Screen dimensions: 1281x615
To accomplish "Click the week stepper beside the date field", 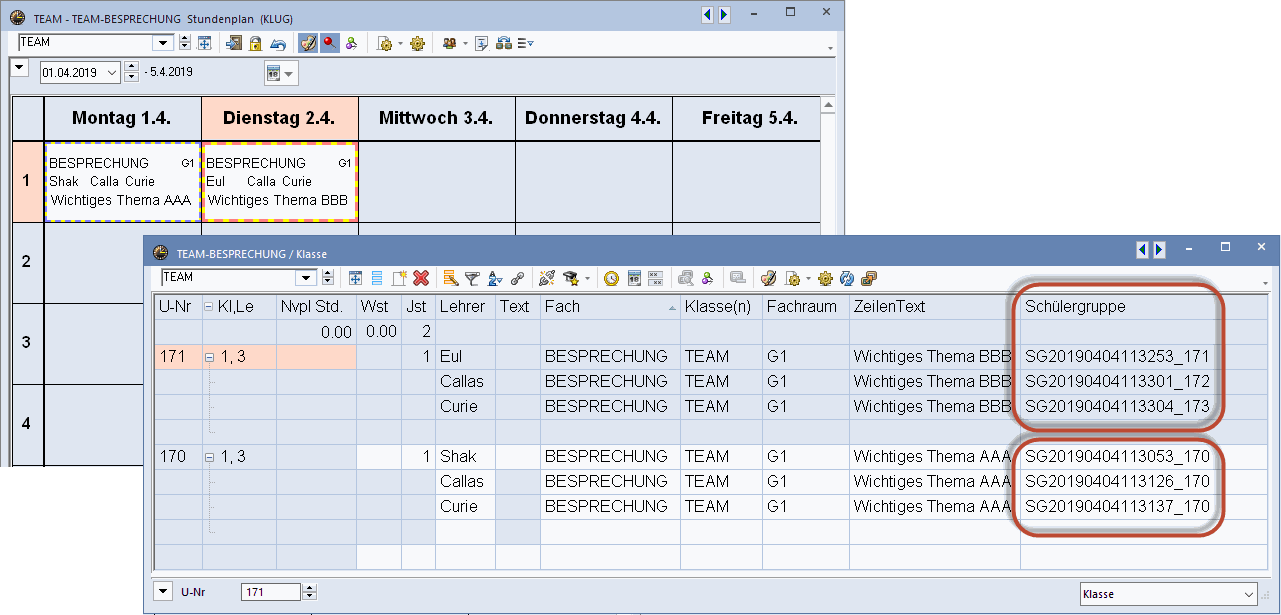I will (131, 73).
